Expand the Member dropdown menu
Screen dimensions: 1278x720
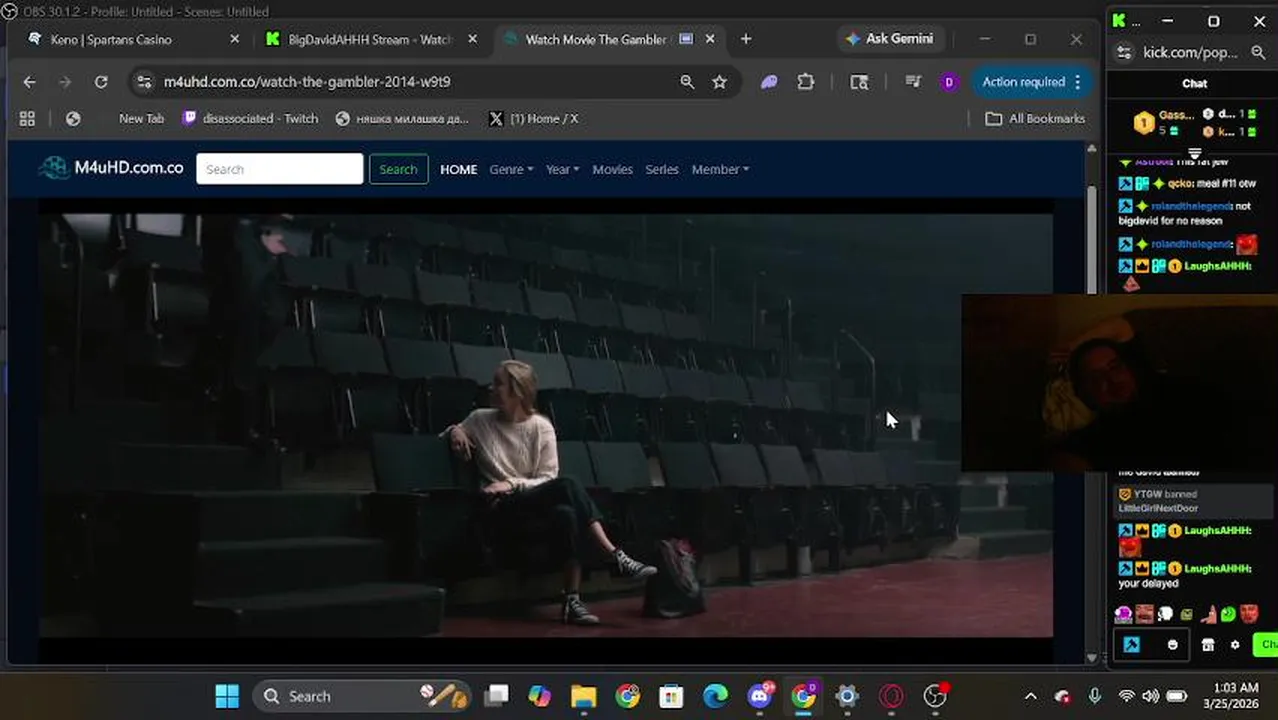[720, 169]
